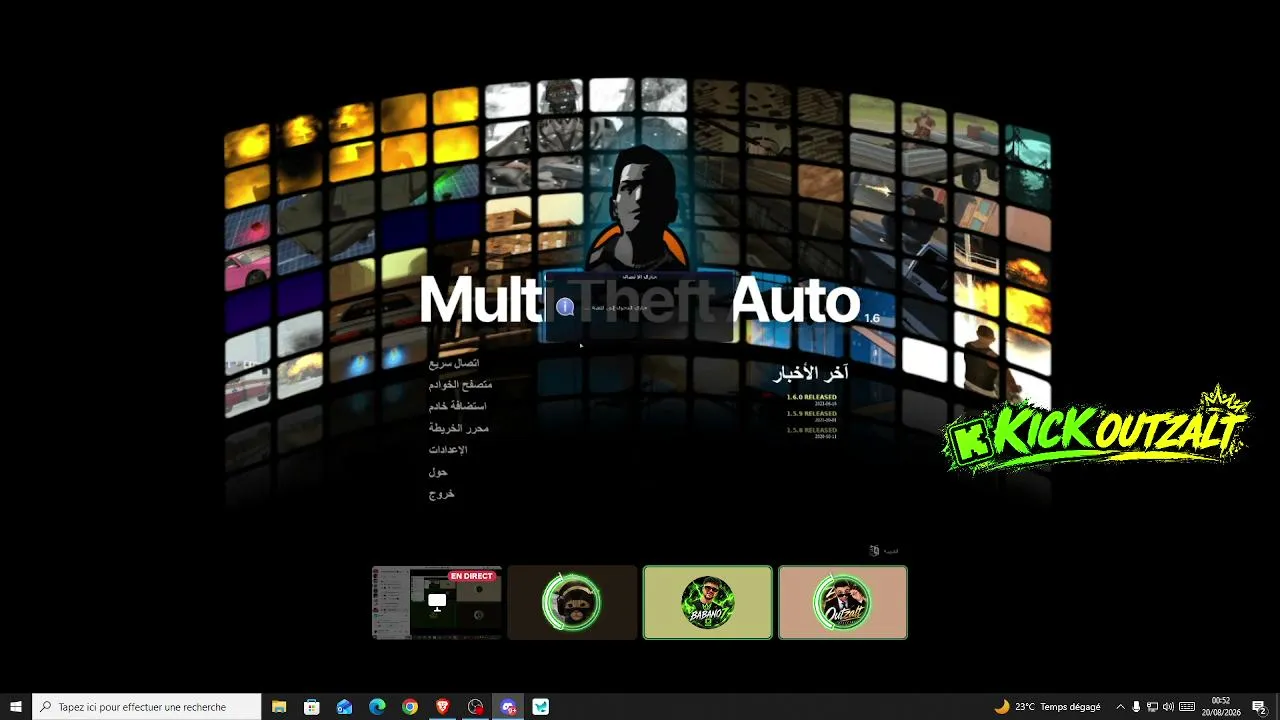Open the teal bird app in the taskbar
Image resolution: width=1280 pixels, height=720 pixels.
pyautogui.click(x=541, y=707)
